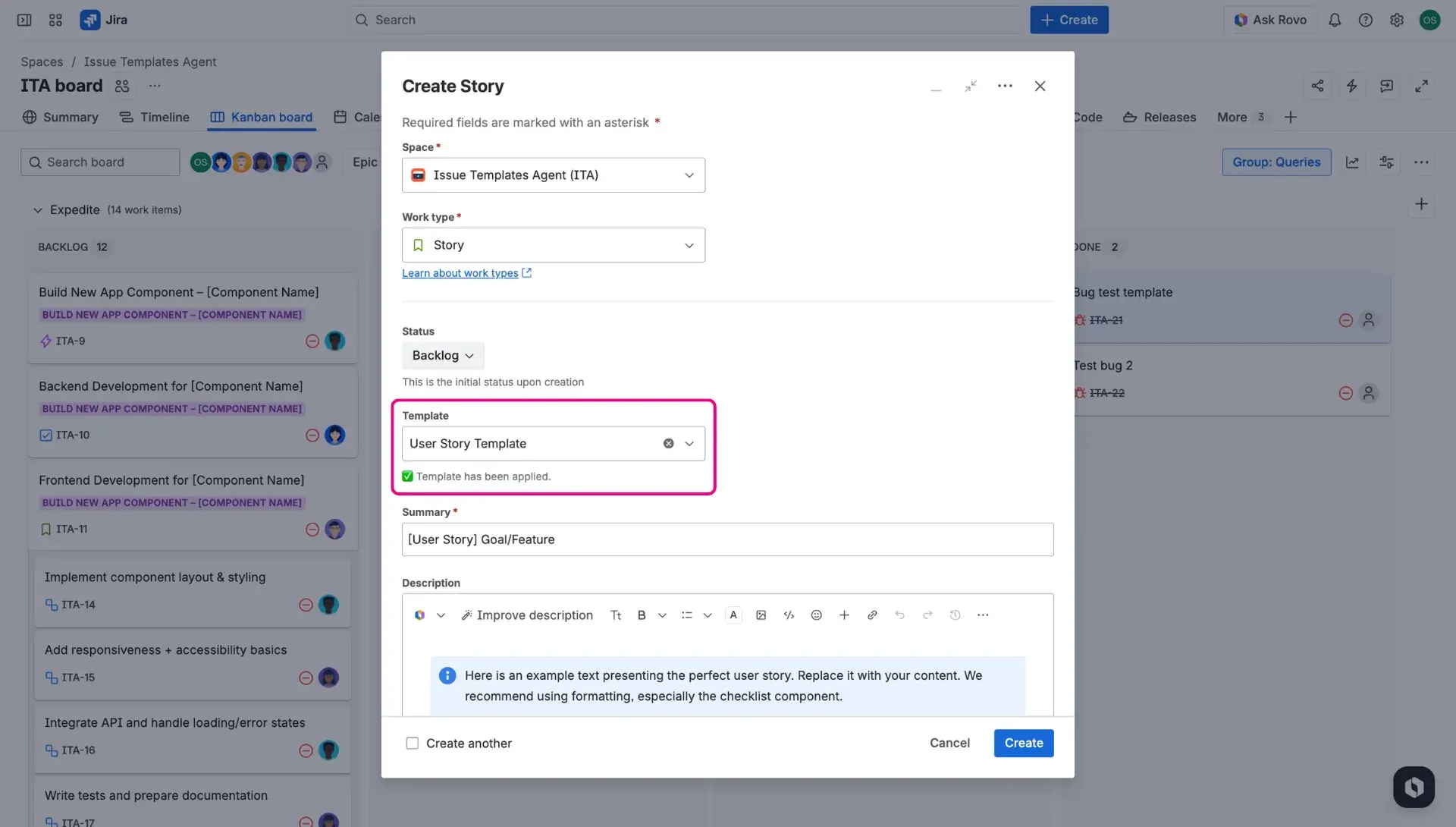The height and width of the screenshot is (827, 1456).
Task: Collapse the Expedite swimlane
Action: (37, 210)
